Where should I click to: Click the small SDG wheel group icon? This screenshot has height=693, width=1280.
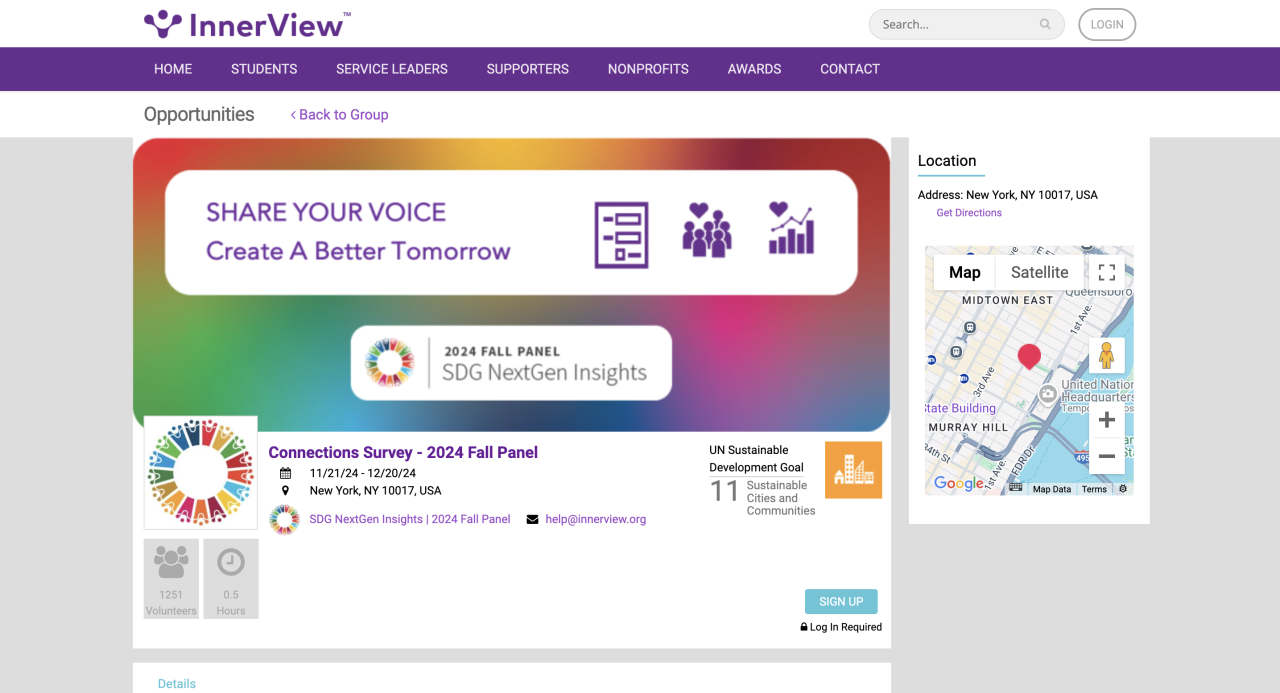[x=284, y=520]
